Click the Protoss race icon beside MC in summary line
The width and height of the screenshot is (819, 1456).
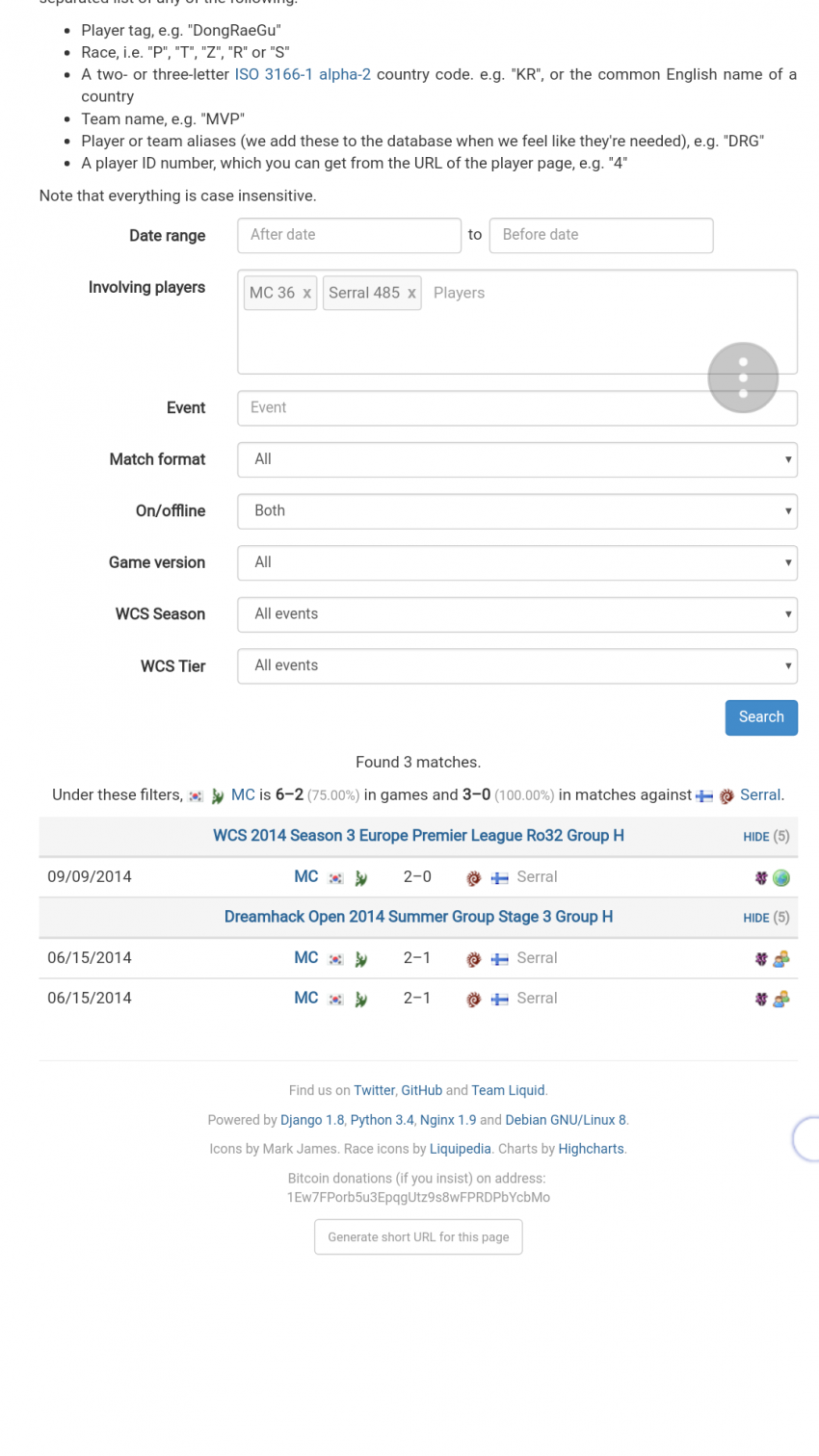click(218, 796)
